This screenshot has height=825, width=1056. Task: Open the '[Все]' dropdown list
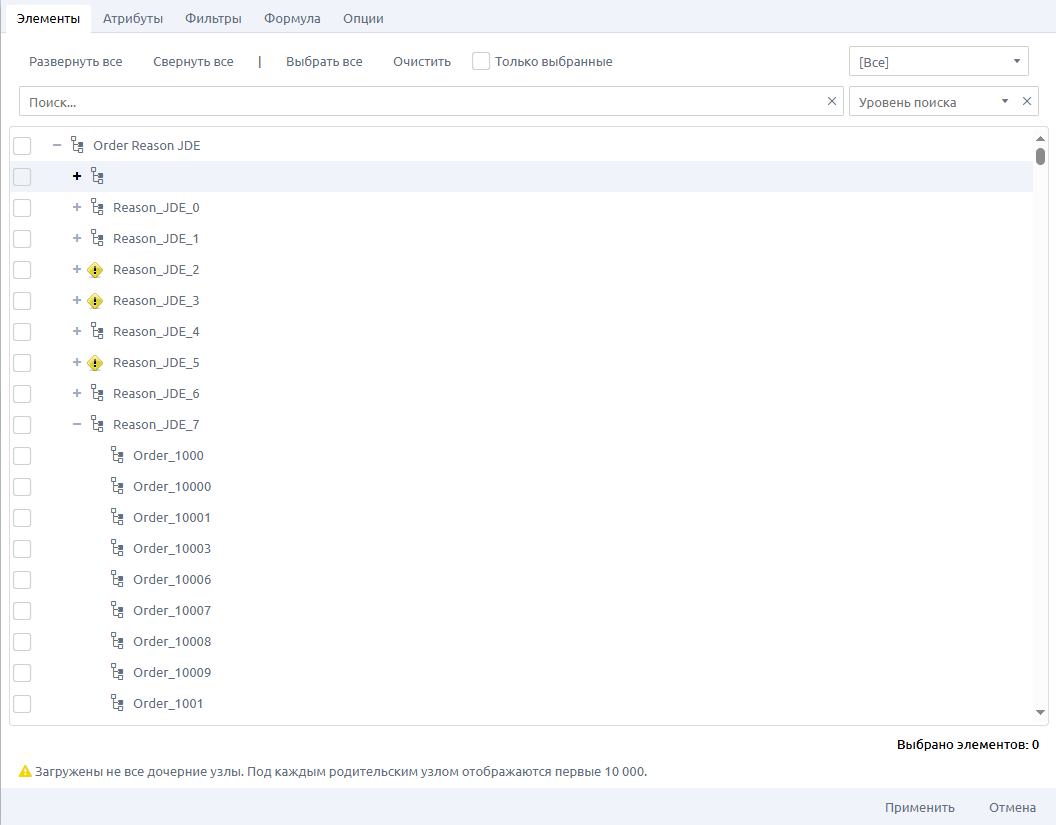[x=938, y=62]
